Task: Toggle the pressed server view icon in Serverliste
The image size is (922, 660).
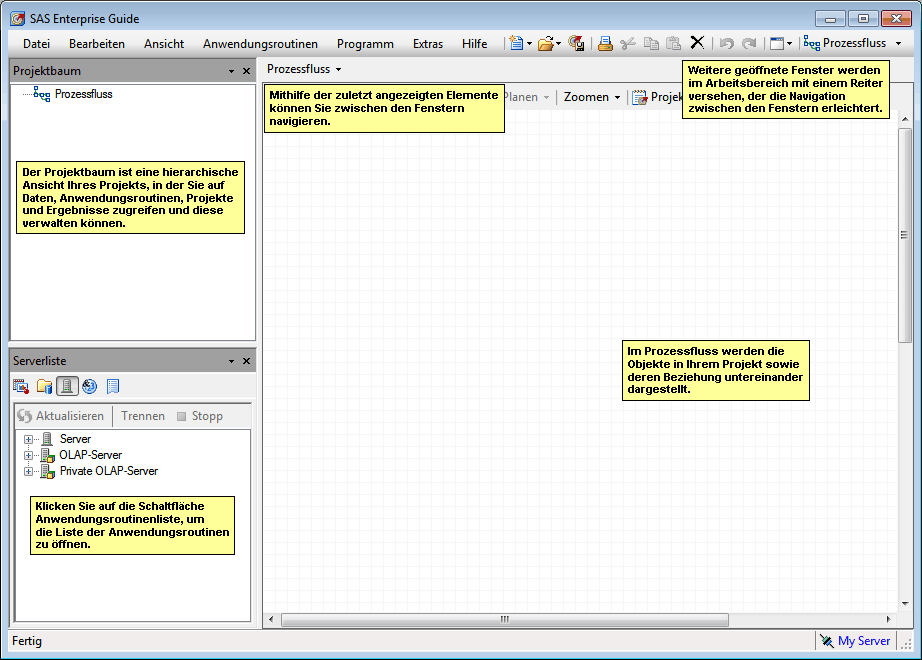Action: tap(67, 387)
